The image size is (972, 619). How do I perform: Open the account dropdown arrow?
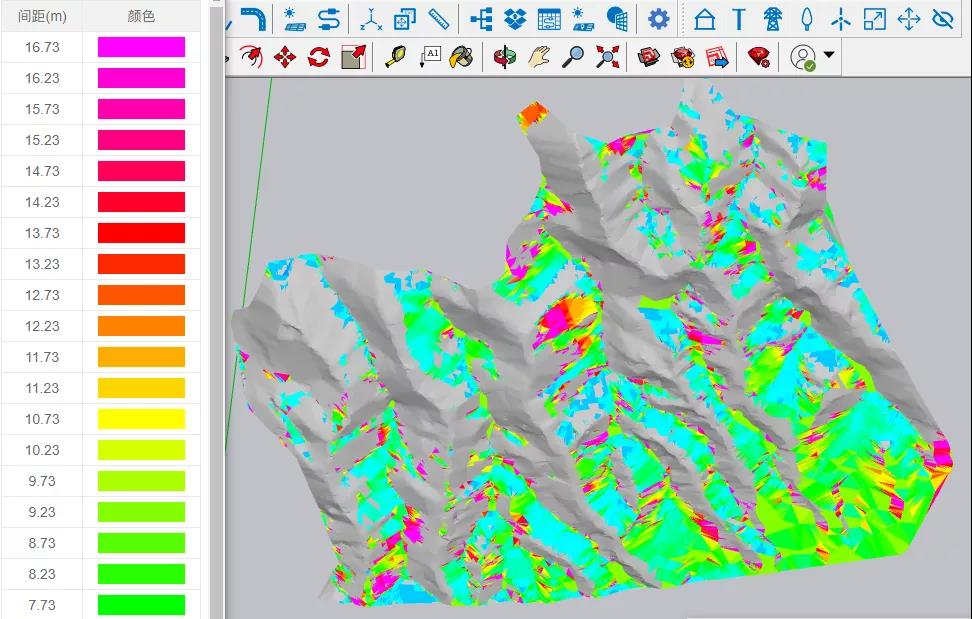point(829,56)
